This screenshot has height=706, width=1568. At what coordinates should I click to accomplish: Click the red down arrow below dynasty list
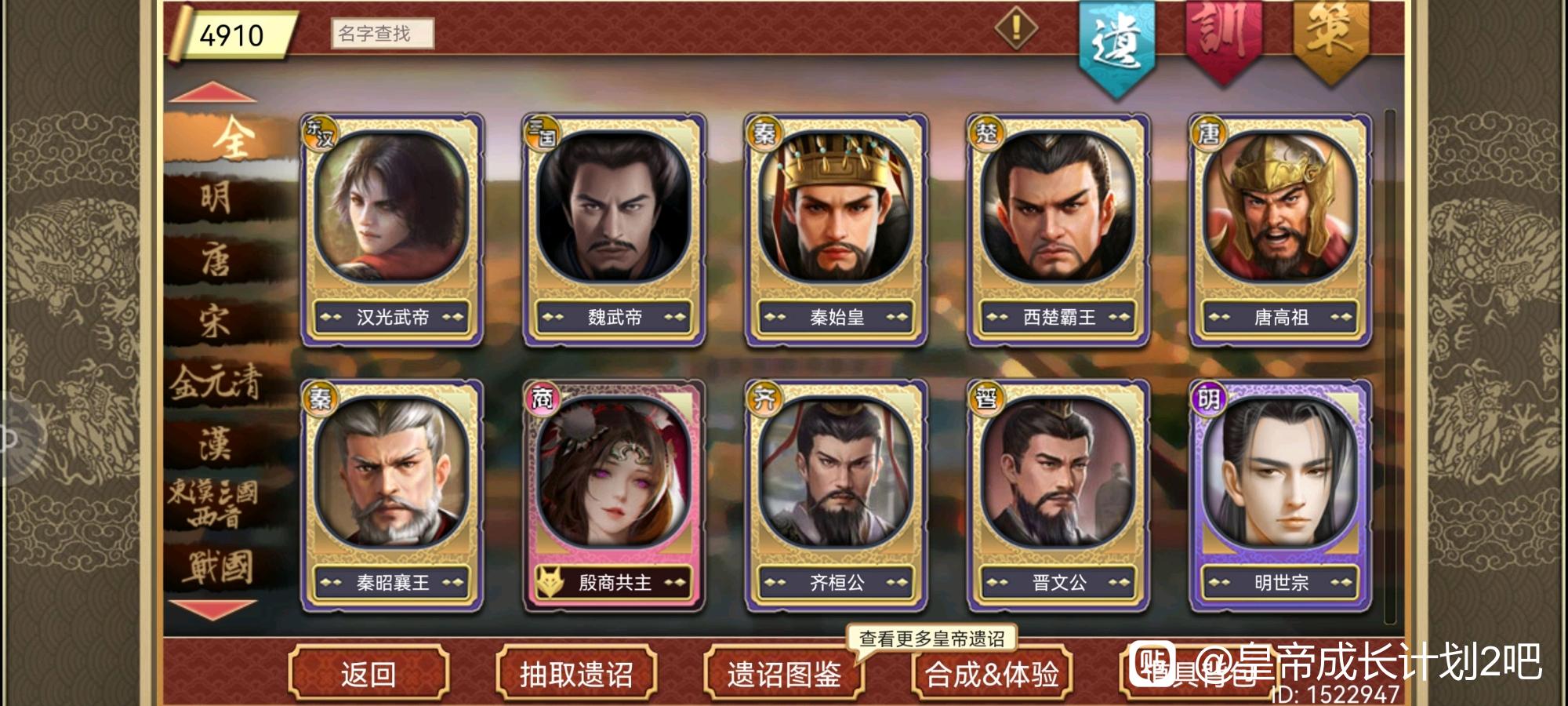[212, 610]
